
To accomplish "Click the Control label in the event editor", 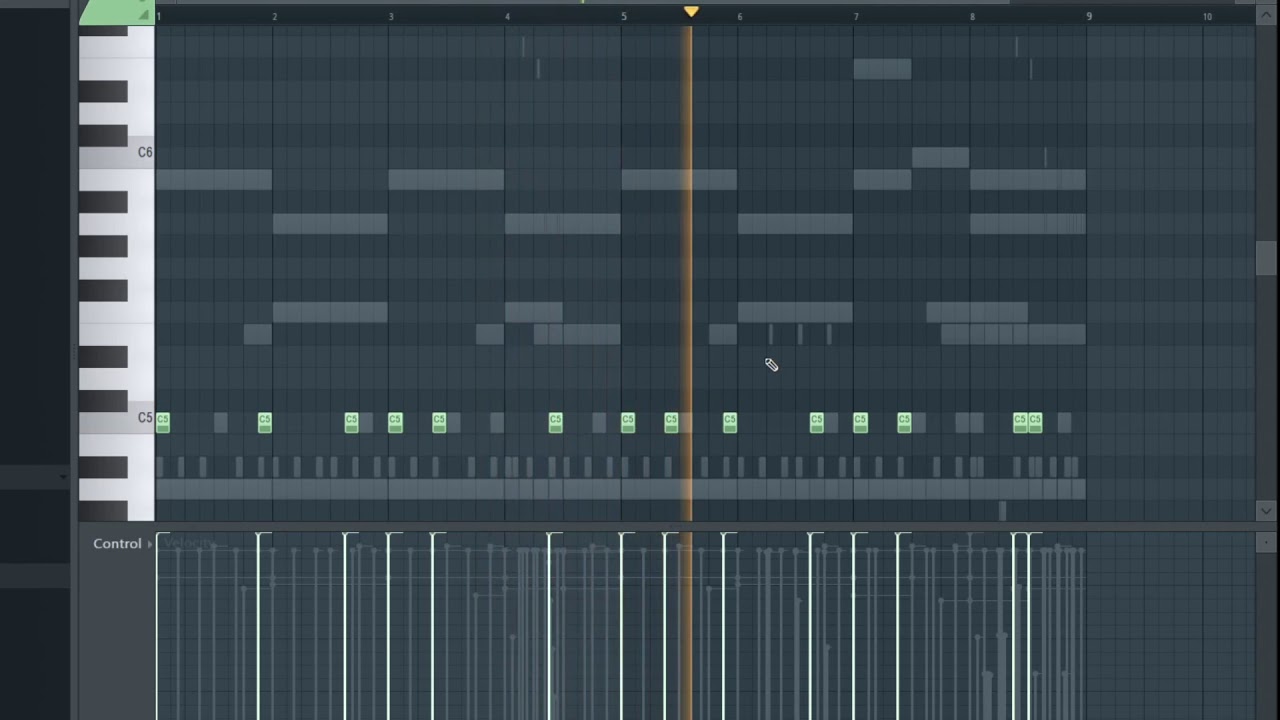I will [x=117, y=544].
